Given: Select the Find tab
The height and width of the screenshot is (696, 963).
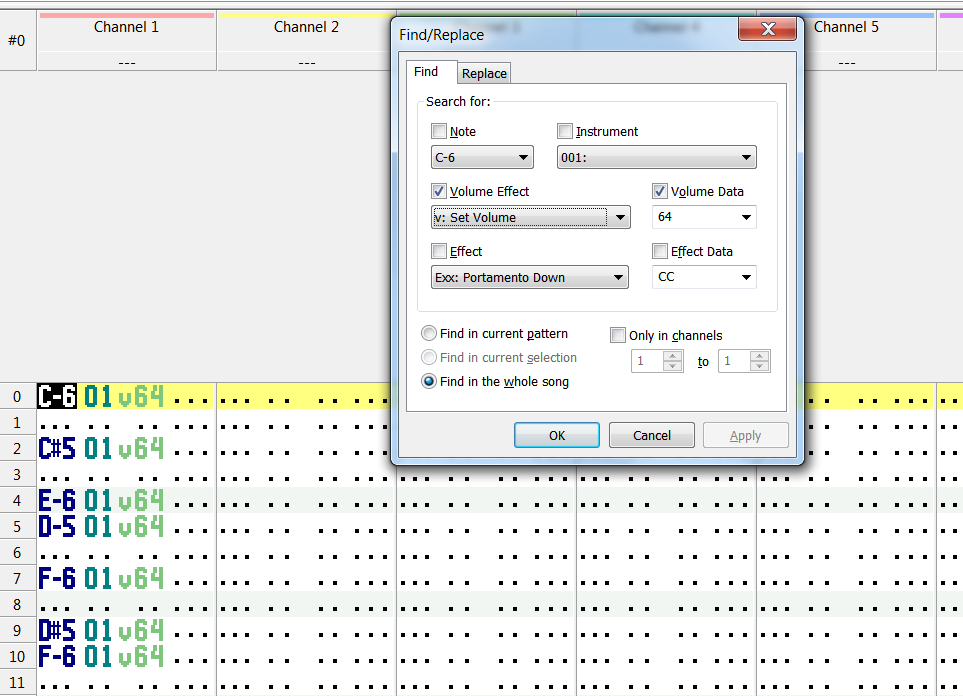Looking at the screenshot, I should [426, 72].
